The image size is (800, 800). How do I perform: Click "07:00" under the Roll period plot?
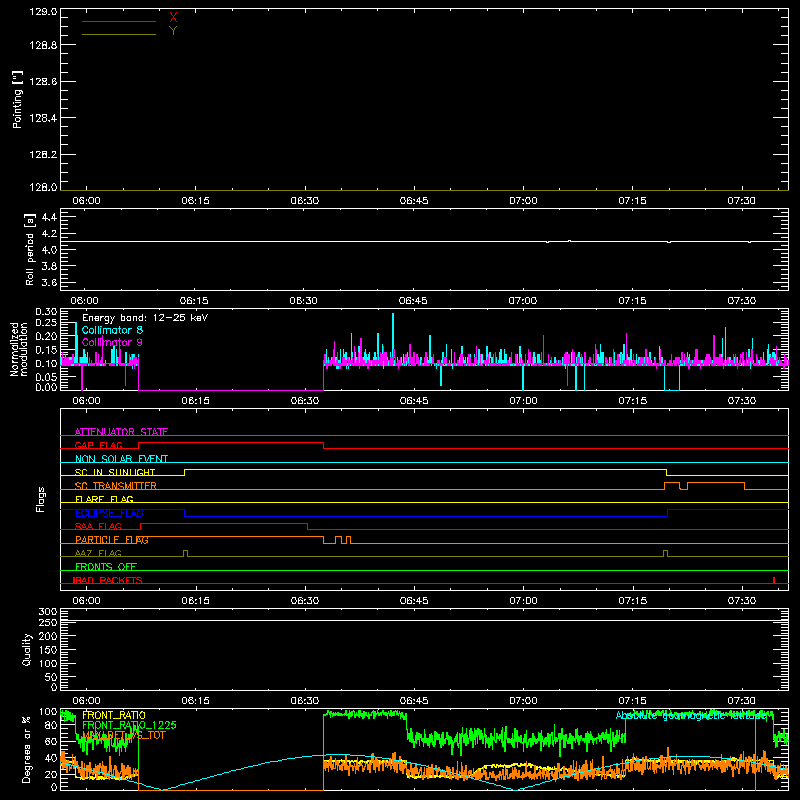tap(523, 301)
